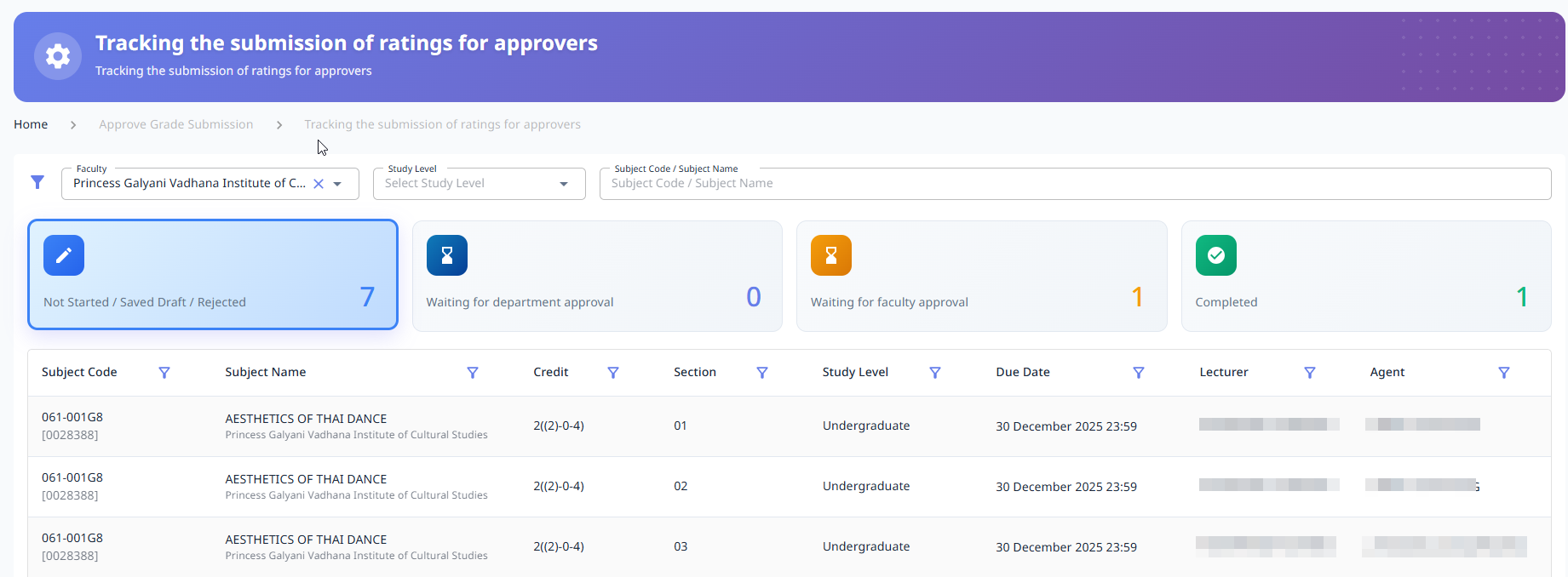This screenshot has height=577, width=1568.
Task: Open Agent column filter icon
Action: click(1504, 373)
